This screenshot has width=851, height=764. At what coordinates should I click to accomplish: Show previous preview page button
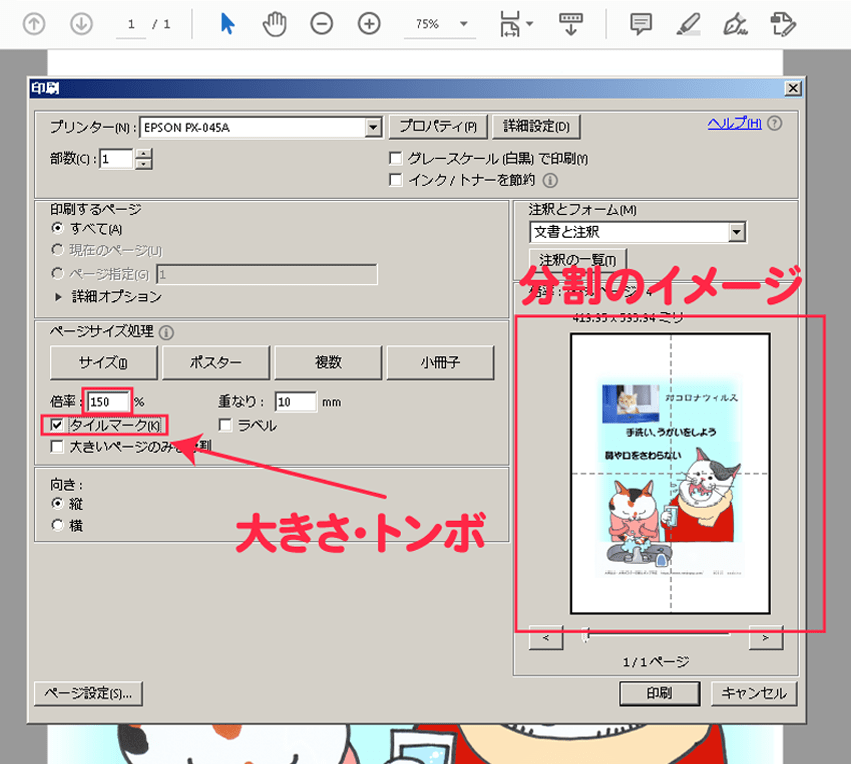(x=546, y=638)
